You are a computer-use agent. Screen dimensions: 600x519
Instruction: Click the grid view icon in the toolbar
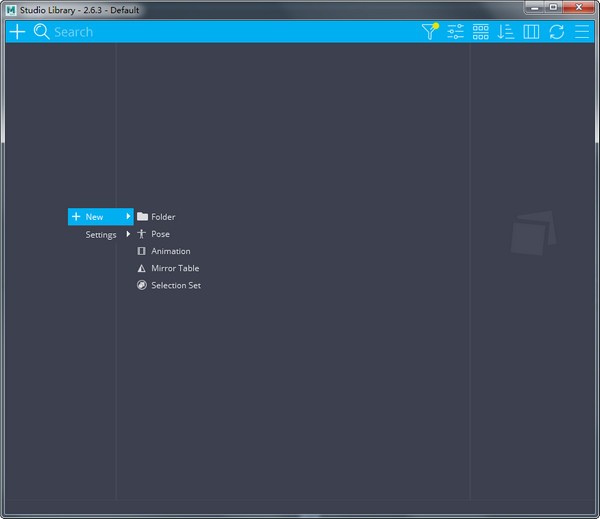pyautogui.click(x=481, y=32)
